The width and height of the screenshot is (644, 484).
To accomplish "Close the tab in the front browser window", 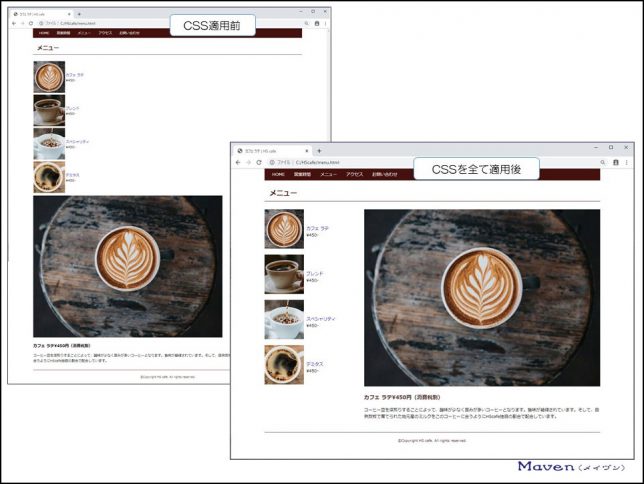I will point(306,151).
